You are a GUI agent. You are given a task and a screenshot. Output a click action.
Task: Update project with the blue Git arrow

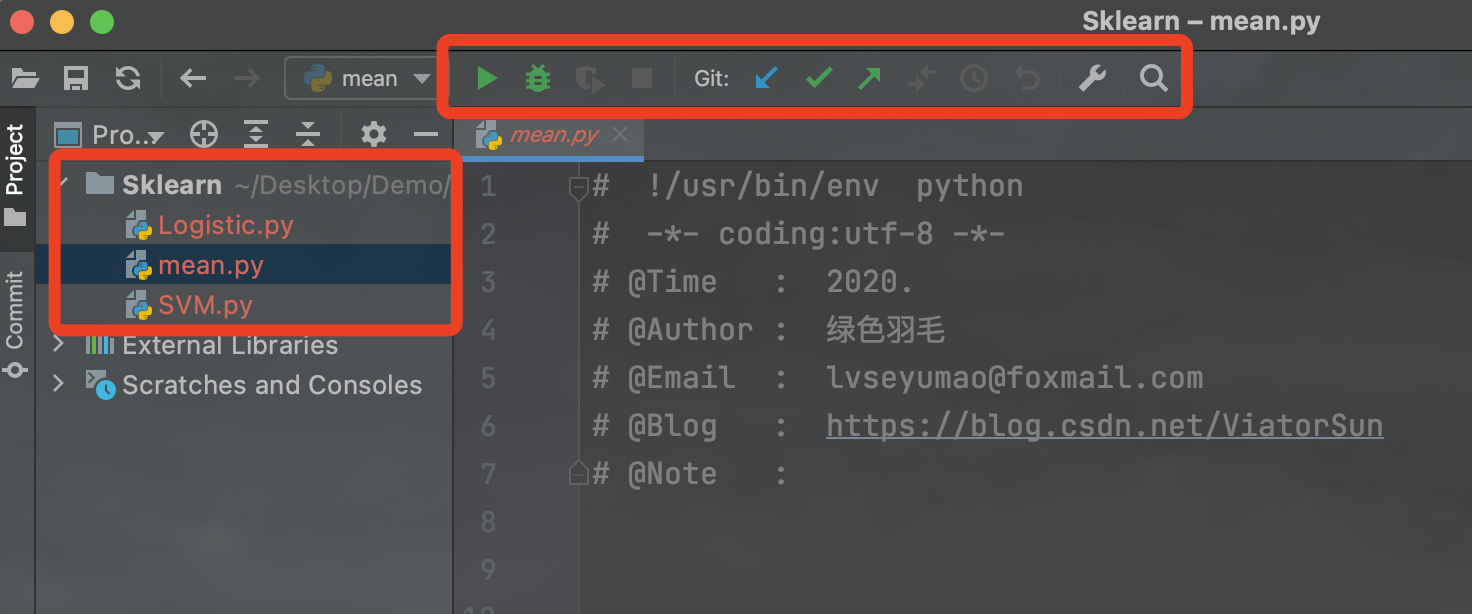tap(766, 78)
